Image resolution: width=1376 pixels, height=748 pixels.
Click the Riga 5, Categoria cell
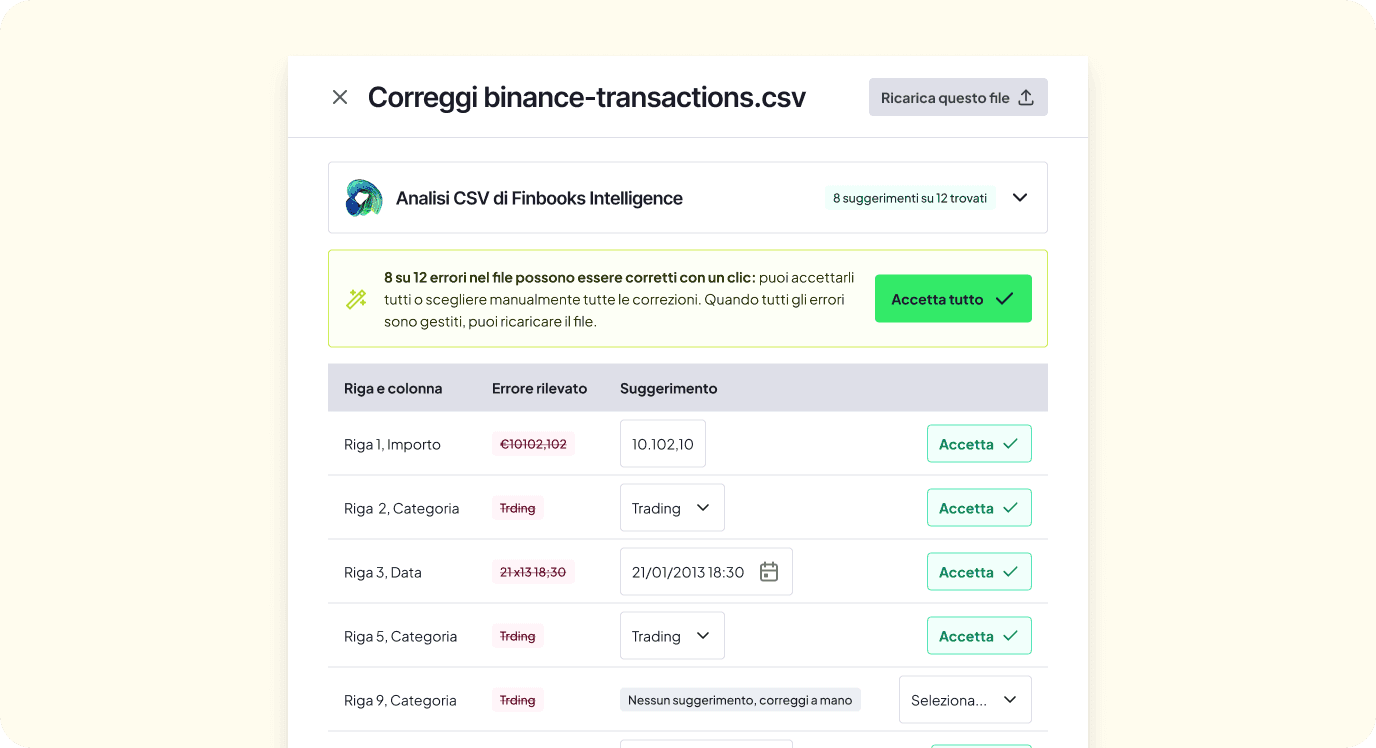401,636
